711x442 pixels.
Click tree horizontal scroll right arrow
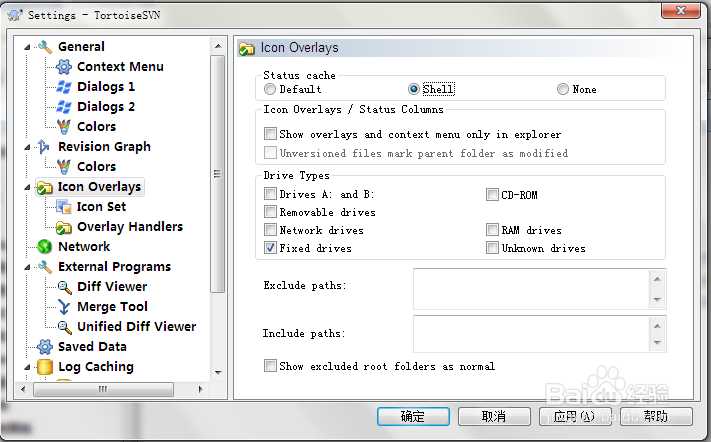[200, 389]
